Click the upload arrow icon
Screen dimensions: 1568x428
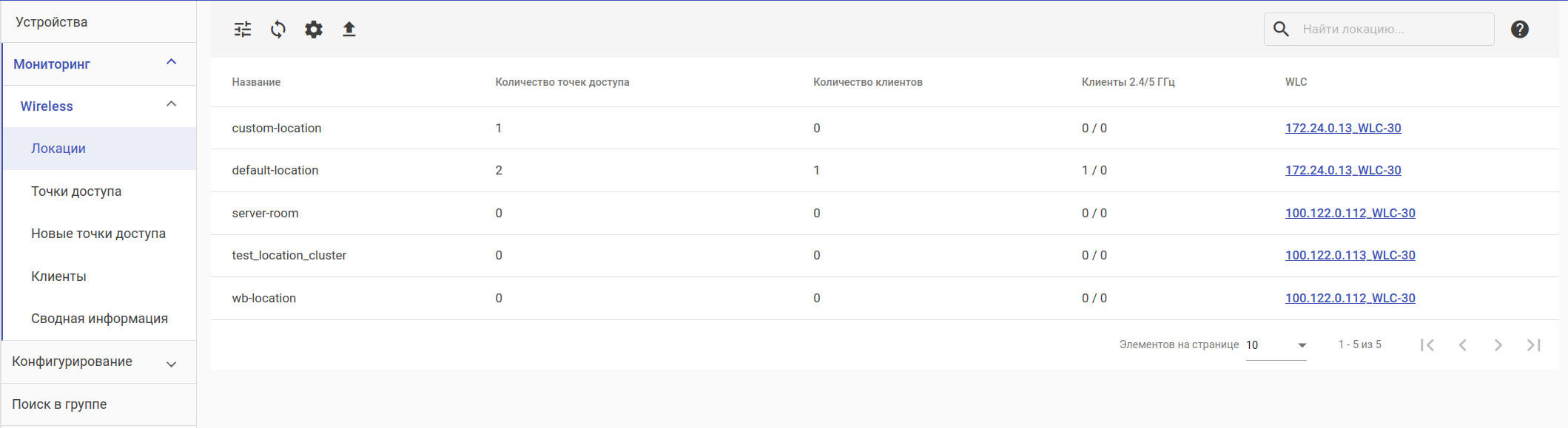349,30
